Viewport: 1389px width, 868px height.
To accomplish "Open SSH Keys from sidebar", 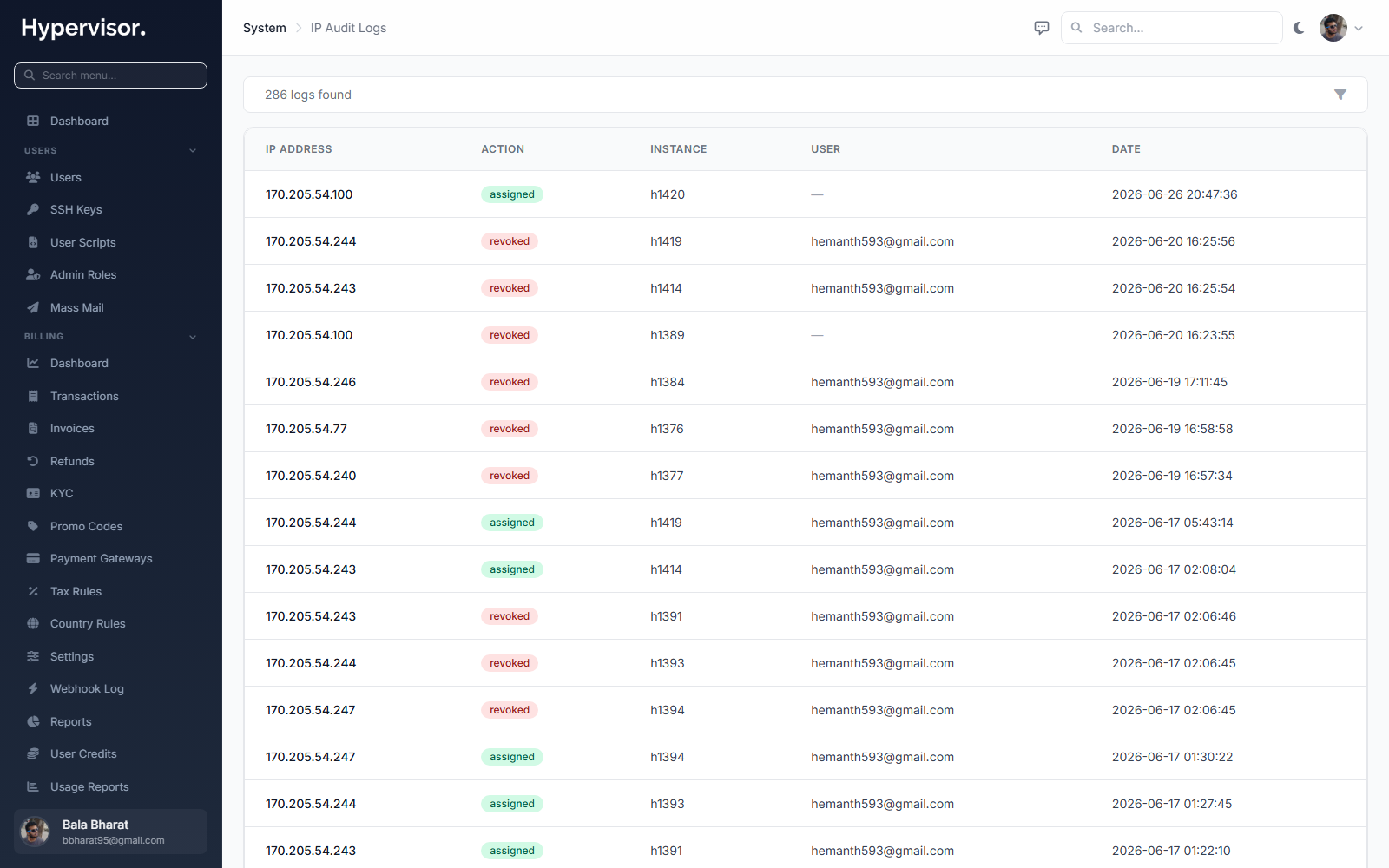I will [x=111, y=209].
